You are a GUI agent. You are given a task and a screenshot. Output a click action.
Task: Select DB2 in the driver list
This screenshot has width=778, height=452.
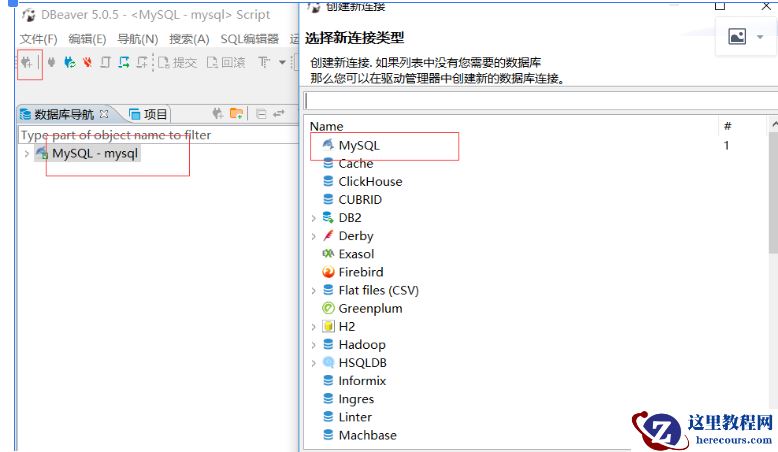350,218
